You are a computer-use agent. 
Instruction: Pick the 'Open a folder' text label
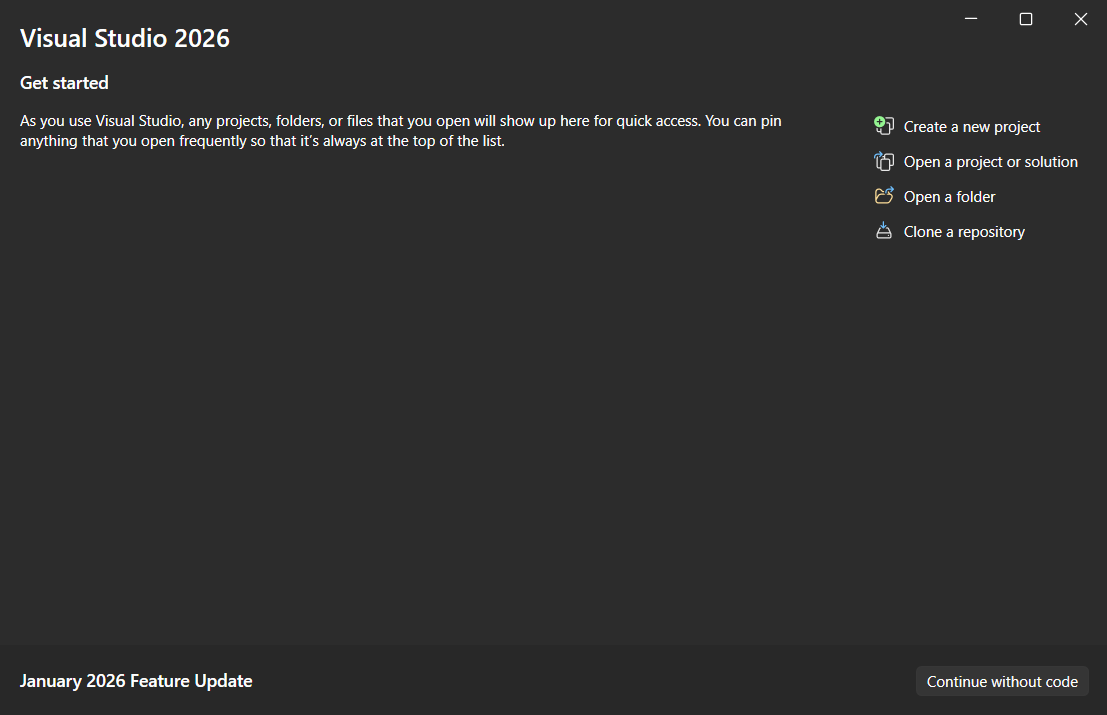949,197
